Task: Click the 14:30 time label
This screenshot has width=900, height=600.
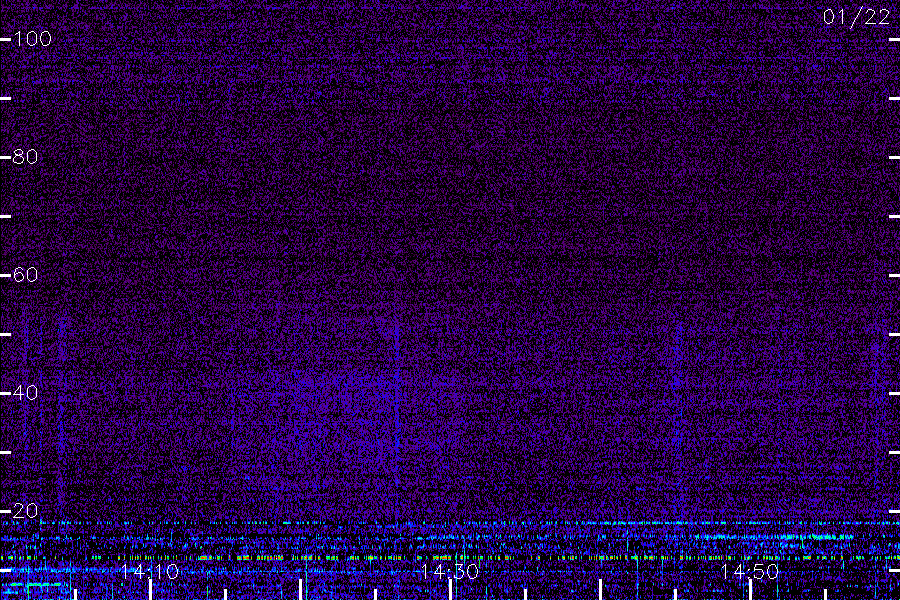Action: point(450,572)
